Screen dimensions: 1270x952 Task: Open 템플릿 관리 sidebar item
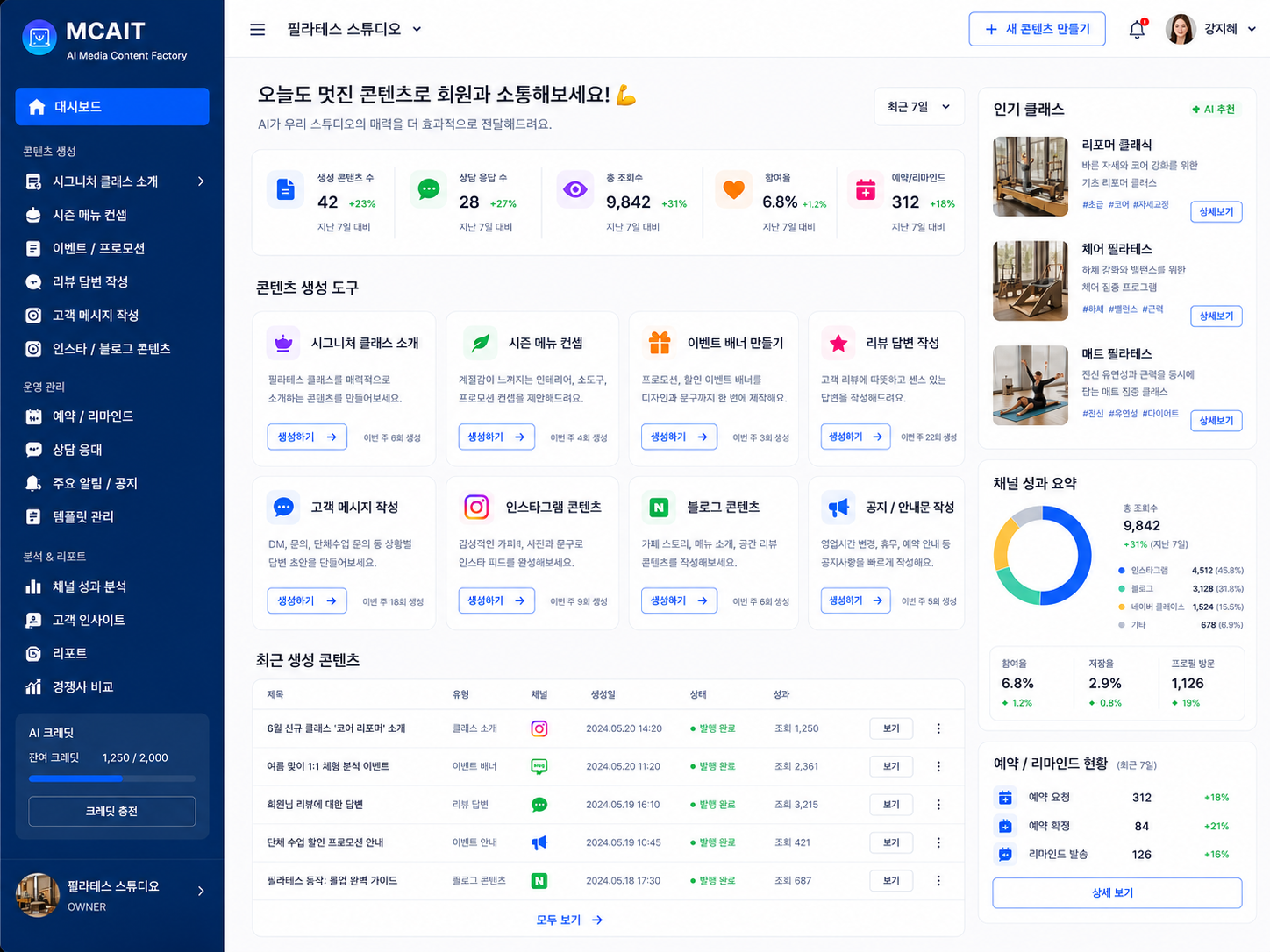(112, 516)
